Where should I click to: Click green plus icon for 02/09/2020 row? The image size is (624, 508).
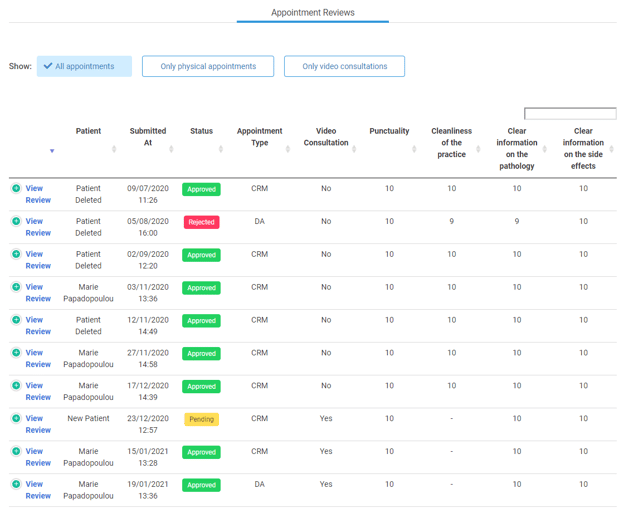(16, 254)
